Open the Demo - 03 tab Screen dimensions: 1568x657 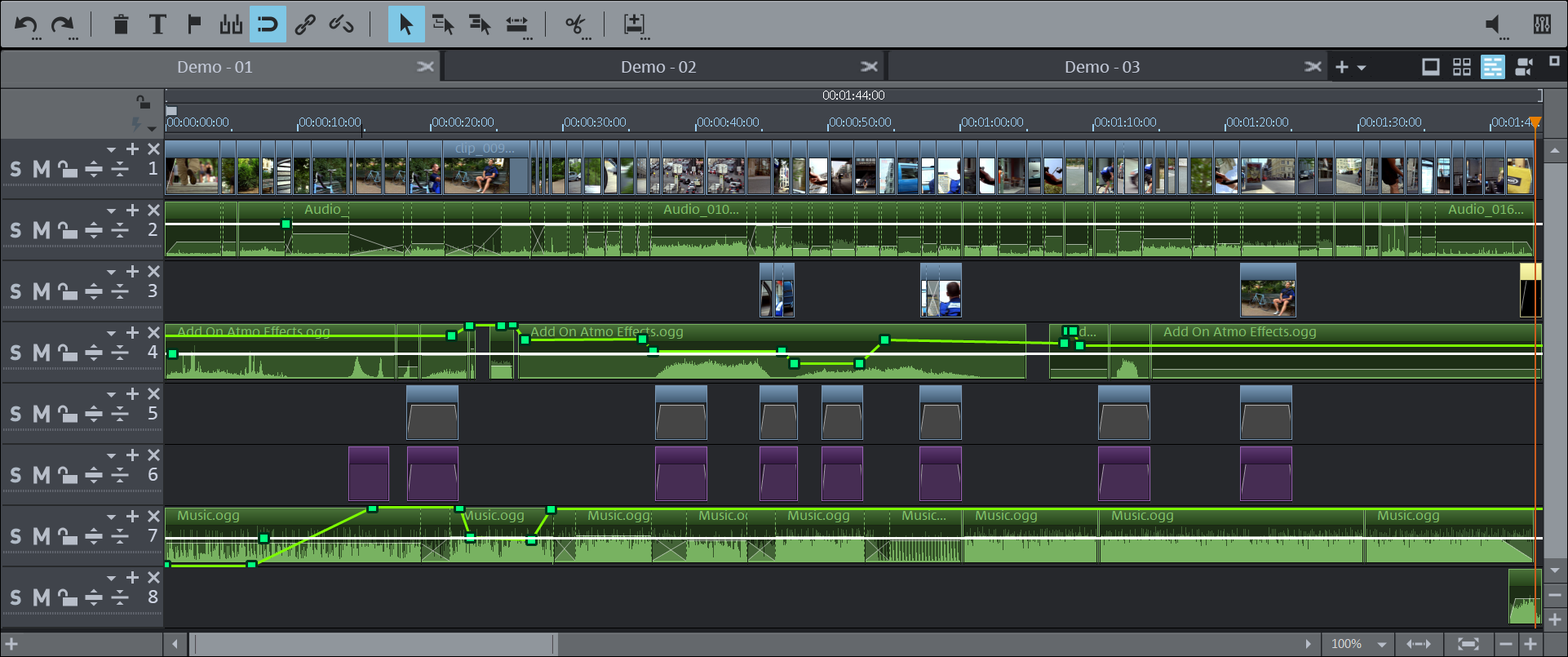pos(1101,67)
